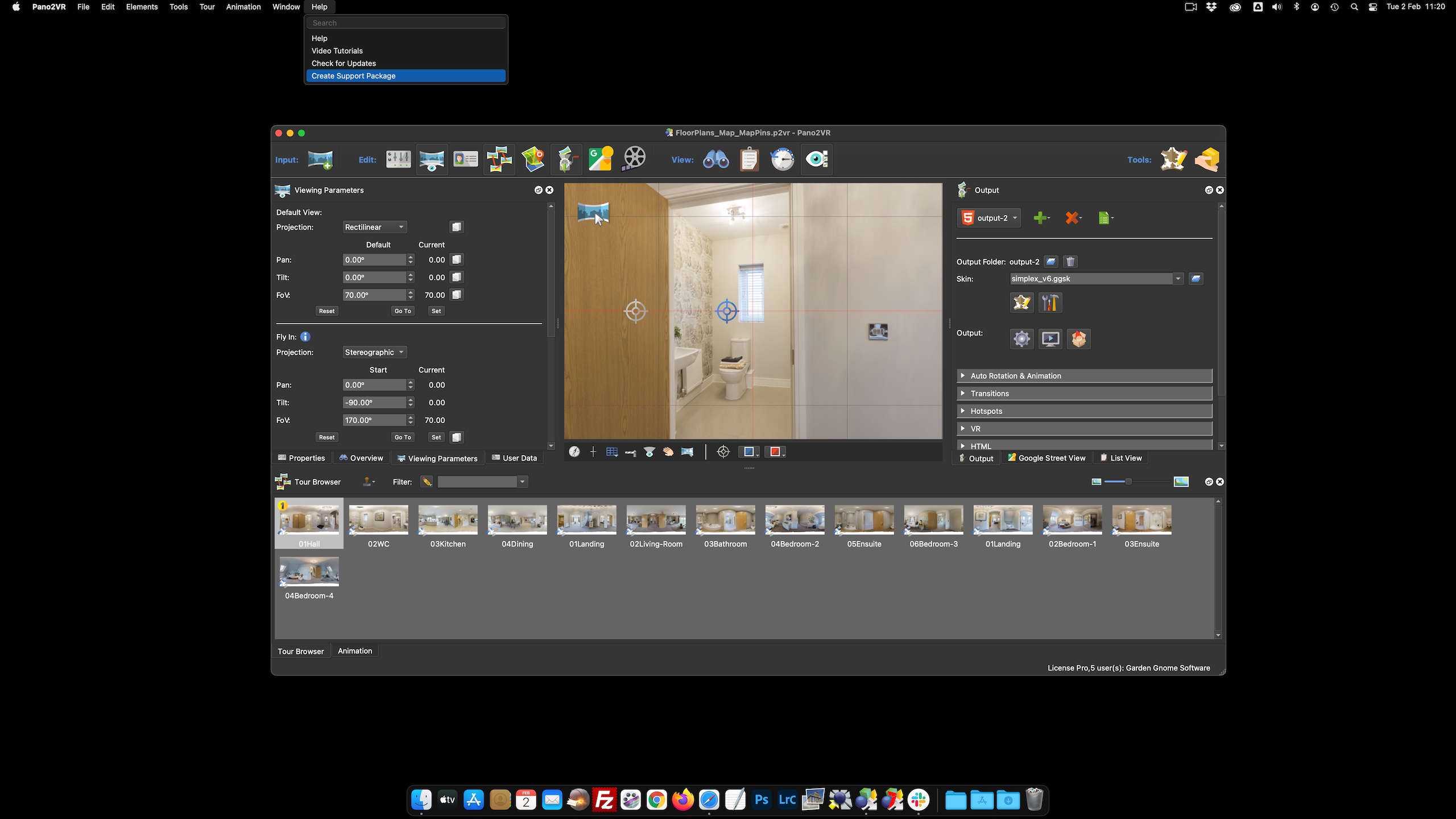The image size is (1456, 819).
Task: Open the History clock icon
Action: tap(783, 159)
